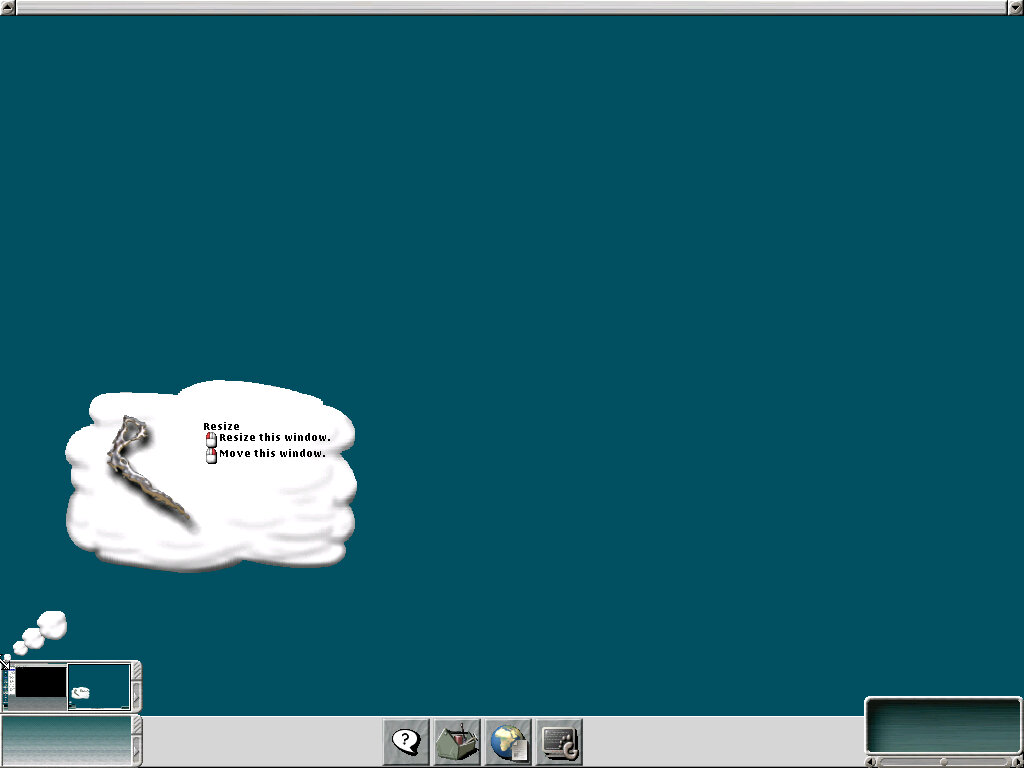
Task: Click the left mouse icon beside Resize this window
Action: pos(211,439)
